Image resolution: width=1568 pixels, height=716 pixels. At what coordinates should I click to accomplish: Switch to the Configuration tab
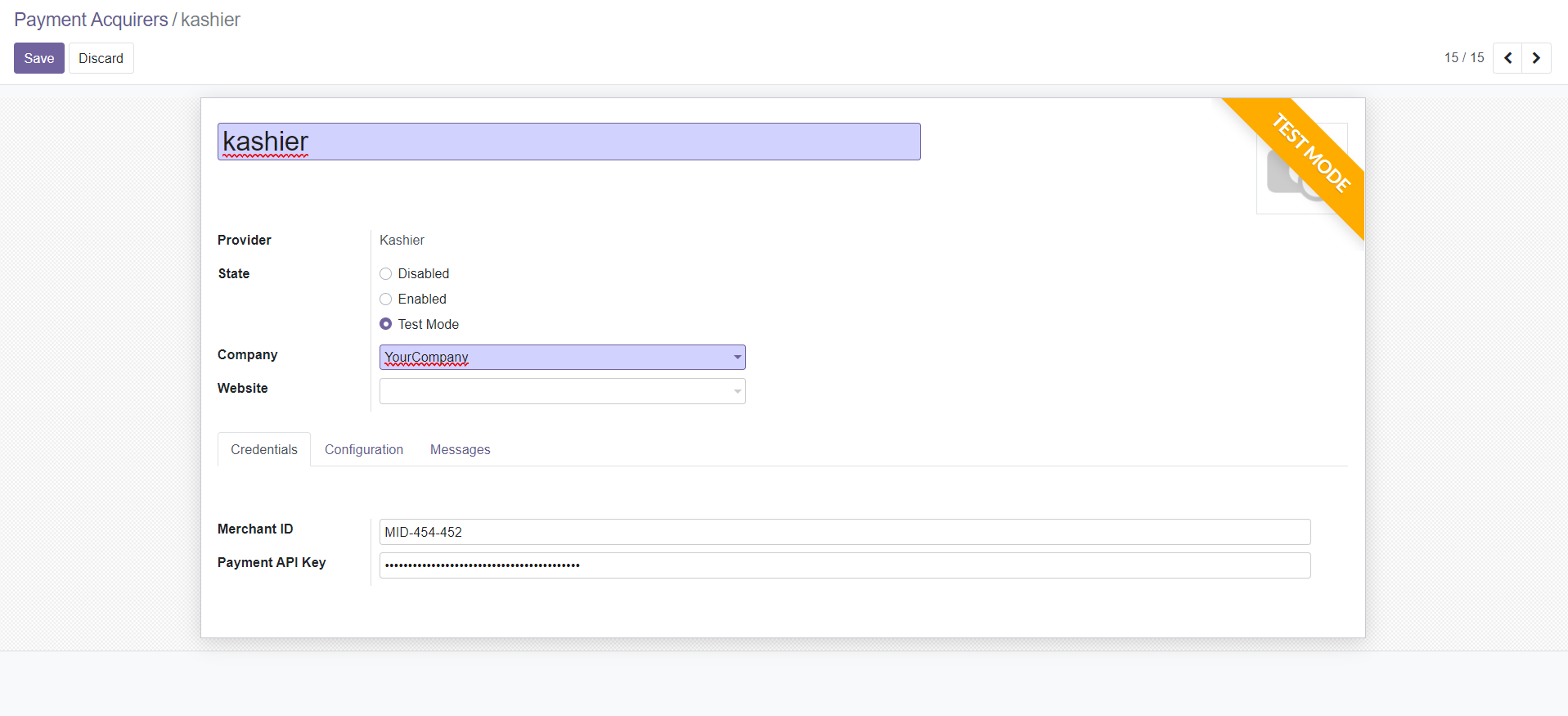click(x=364, y=450)
